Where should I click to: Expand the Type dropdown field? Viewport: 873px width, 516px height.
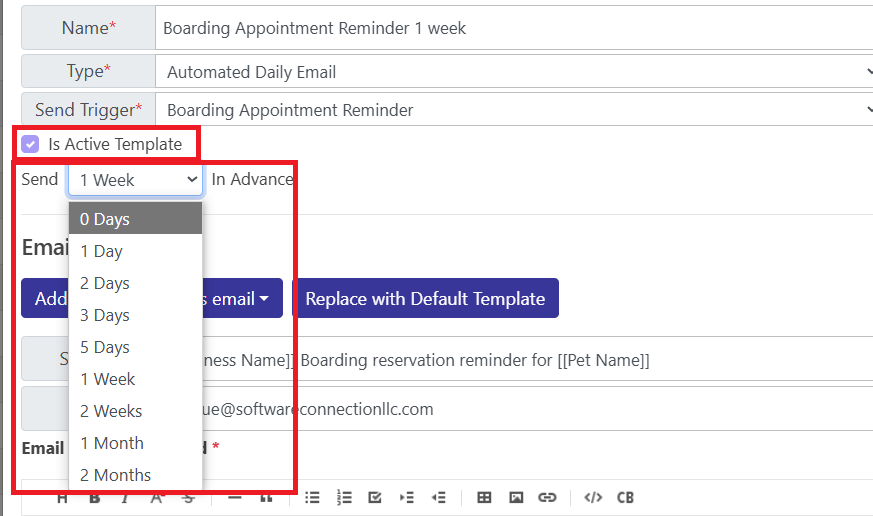coord(514,72)
